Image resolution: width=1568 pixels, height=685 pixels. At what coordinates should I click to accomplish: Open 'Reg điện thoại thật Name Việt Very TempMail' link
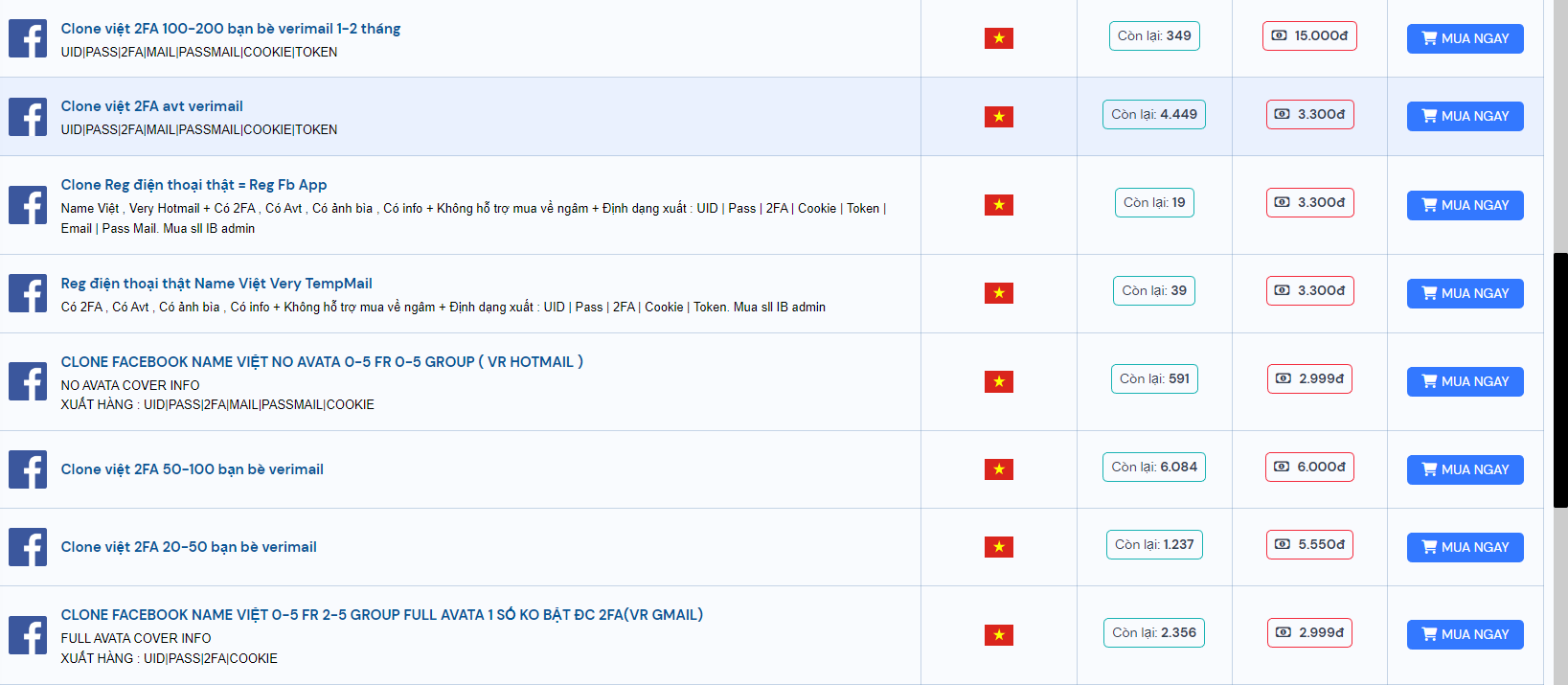click(x=216, y=284)
